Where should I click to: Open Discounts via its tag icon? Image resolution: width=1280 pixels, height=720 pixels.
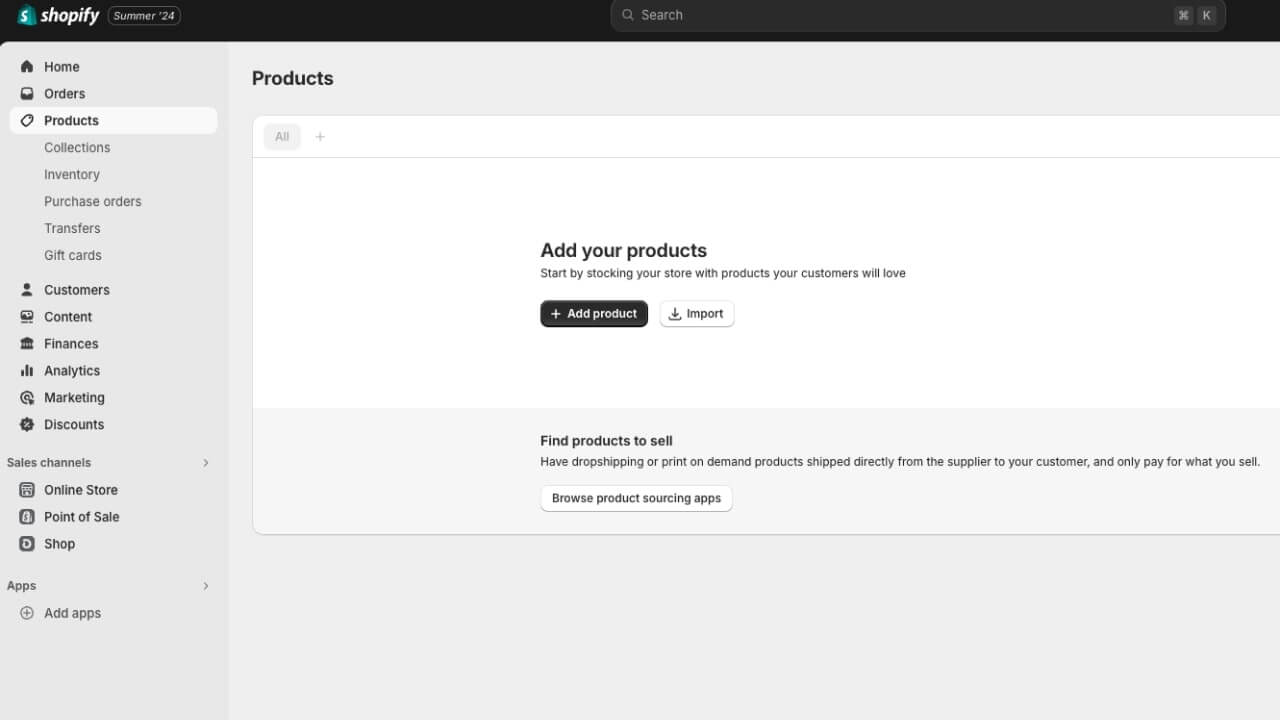point(26,424)
